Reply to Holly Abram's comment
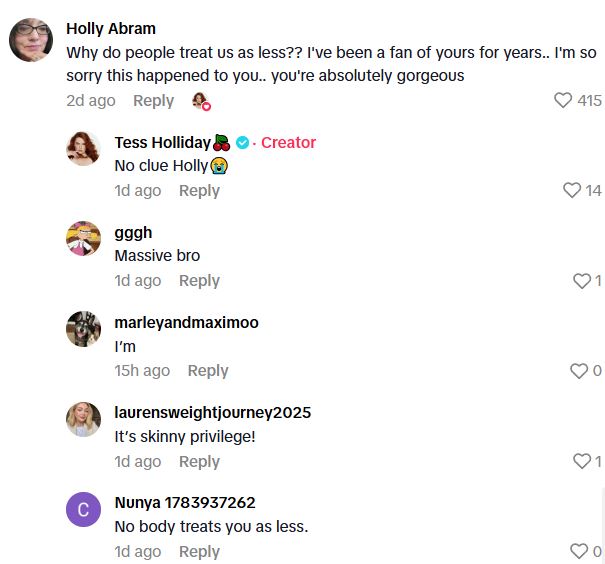The height and width of the screenshot is (564, 605). 153,100
